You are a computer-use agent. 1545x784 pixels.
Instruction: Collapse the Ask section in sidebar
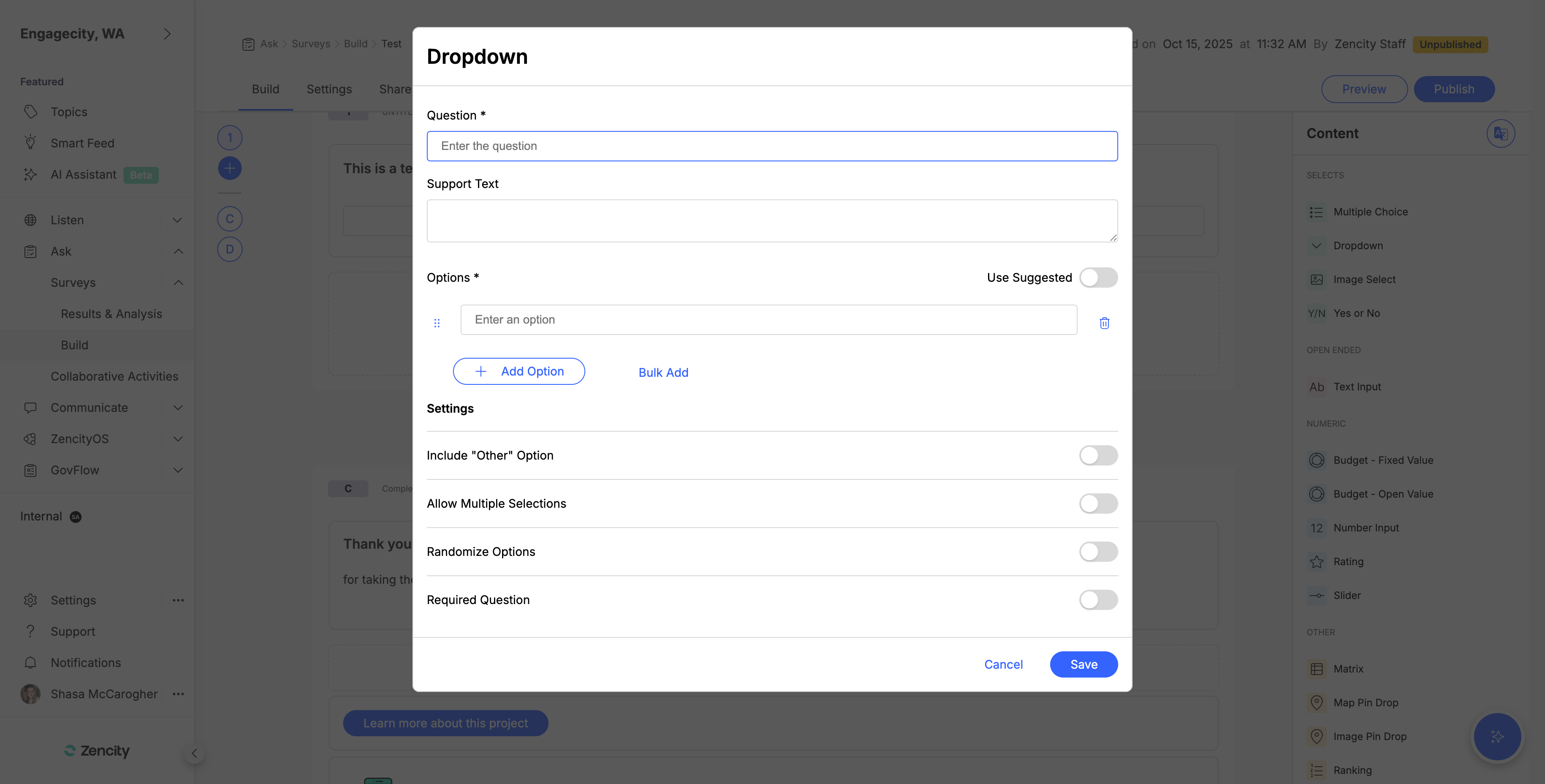tap(177, 251)
